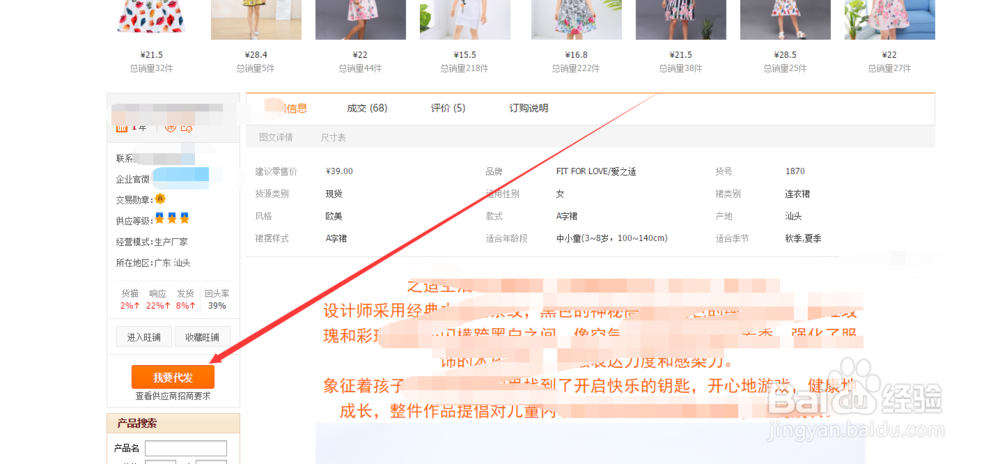Open the dress thumbnail priced ¥28.4
Screen dimensions: 1000x464
coord(256,20)
